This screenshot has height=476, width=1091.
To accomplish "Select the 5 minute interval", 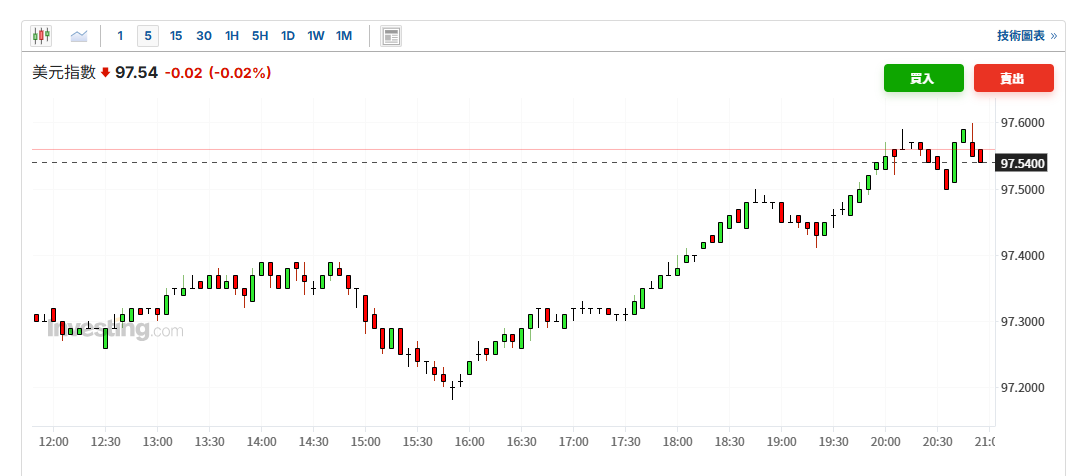I will click(x=148, y=35).
